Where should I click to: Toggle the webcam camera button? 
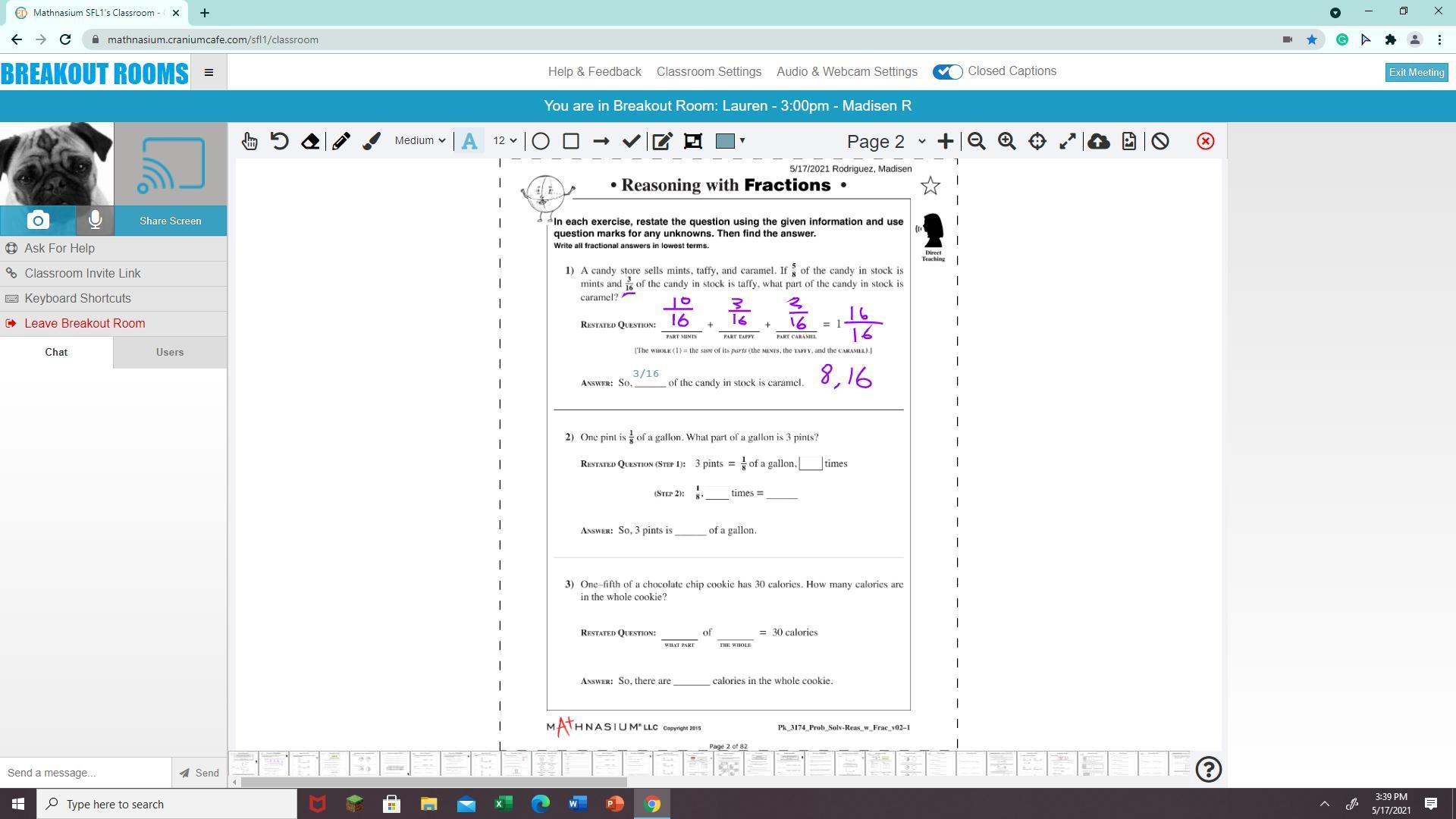coord(38,220)
